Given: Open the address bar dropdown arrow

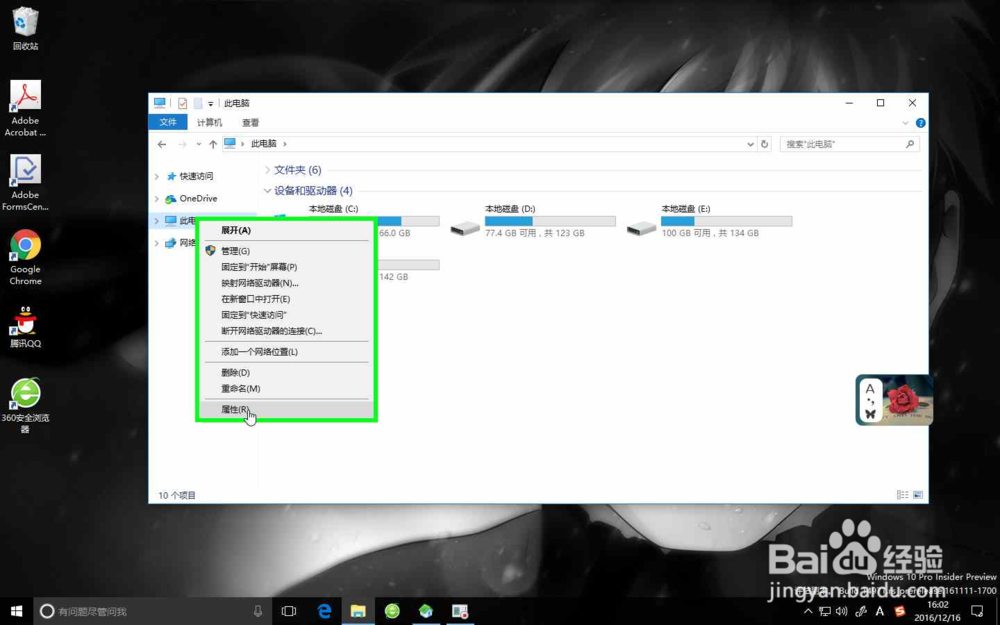Looking at the screenshot, I should [x=750, y=143].
